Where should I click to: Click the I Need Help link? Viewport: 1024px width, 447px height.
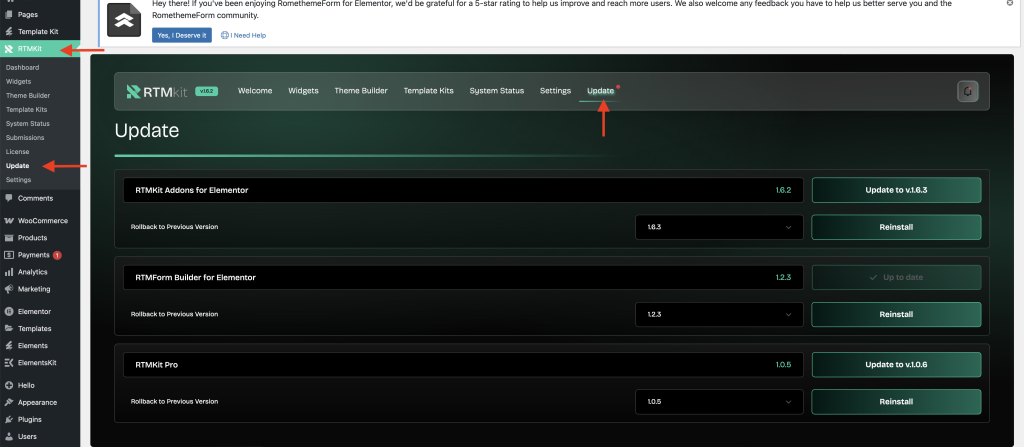coord(243,35)
